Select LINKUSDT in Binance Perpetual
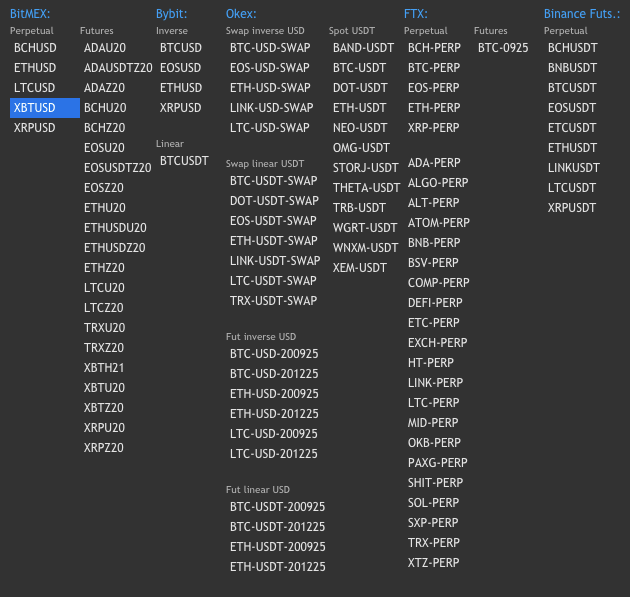The image size is (630, 597). [574, 168]
